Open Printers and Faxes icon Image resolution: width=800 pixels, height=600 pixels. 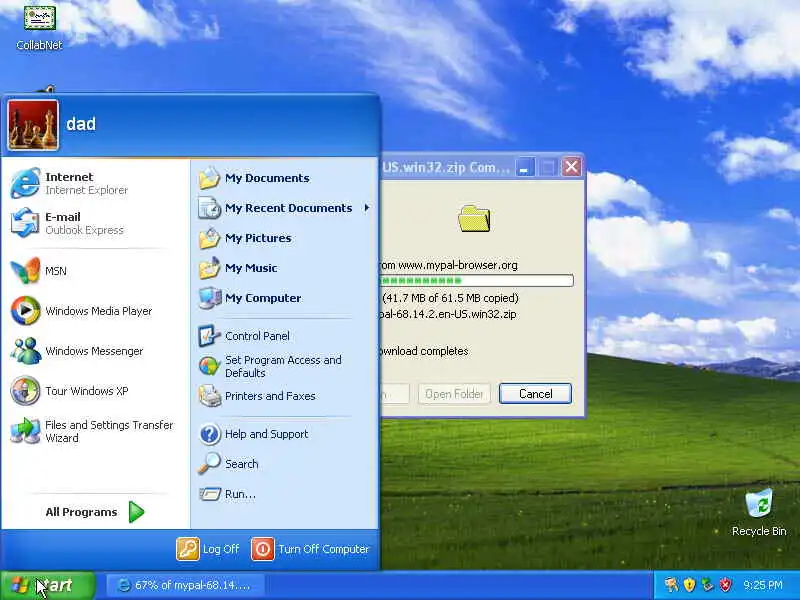click(209, 396)
